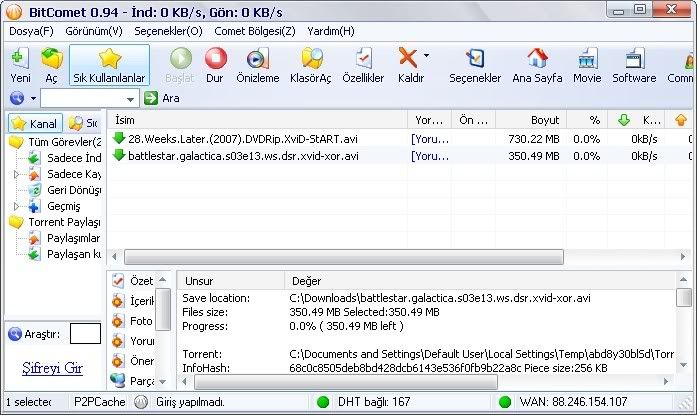Click the details pane horizontal scrollbar
The image size is (697, 415).
(x=346, y=381)
